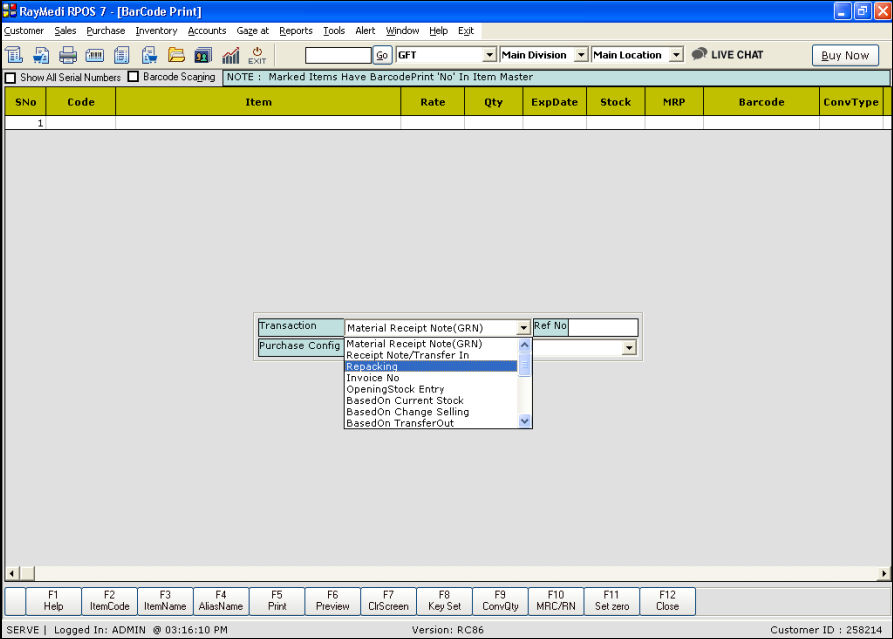The image size is (893, 639).
Task: Open the Alert menu
Action: 365,31
